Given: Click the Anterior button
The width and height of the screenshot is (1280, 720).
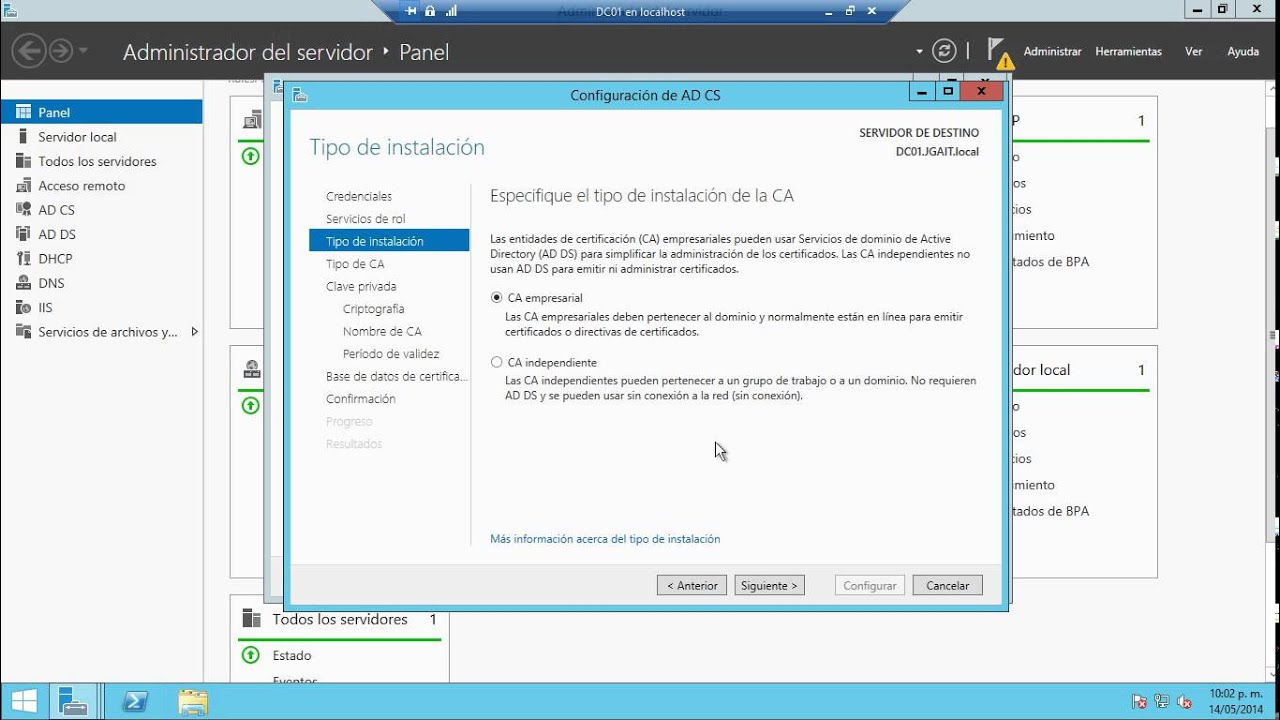Looking at the screenshot, I should 692,586.
